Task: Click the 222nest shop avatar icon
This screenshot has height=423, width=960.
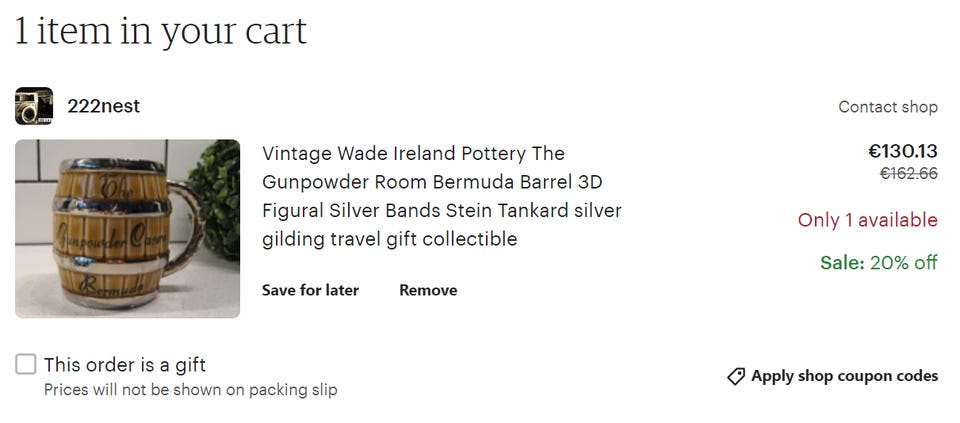Action: click(34, 106)
